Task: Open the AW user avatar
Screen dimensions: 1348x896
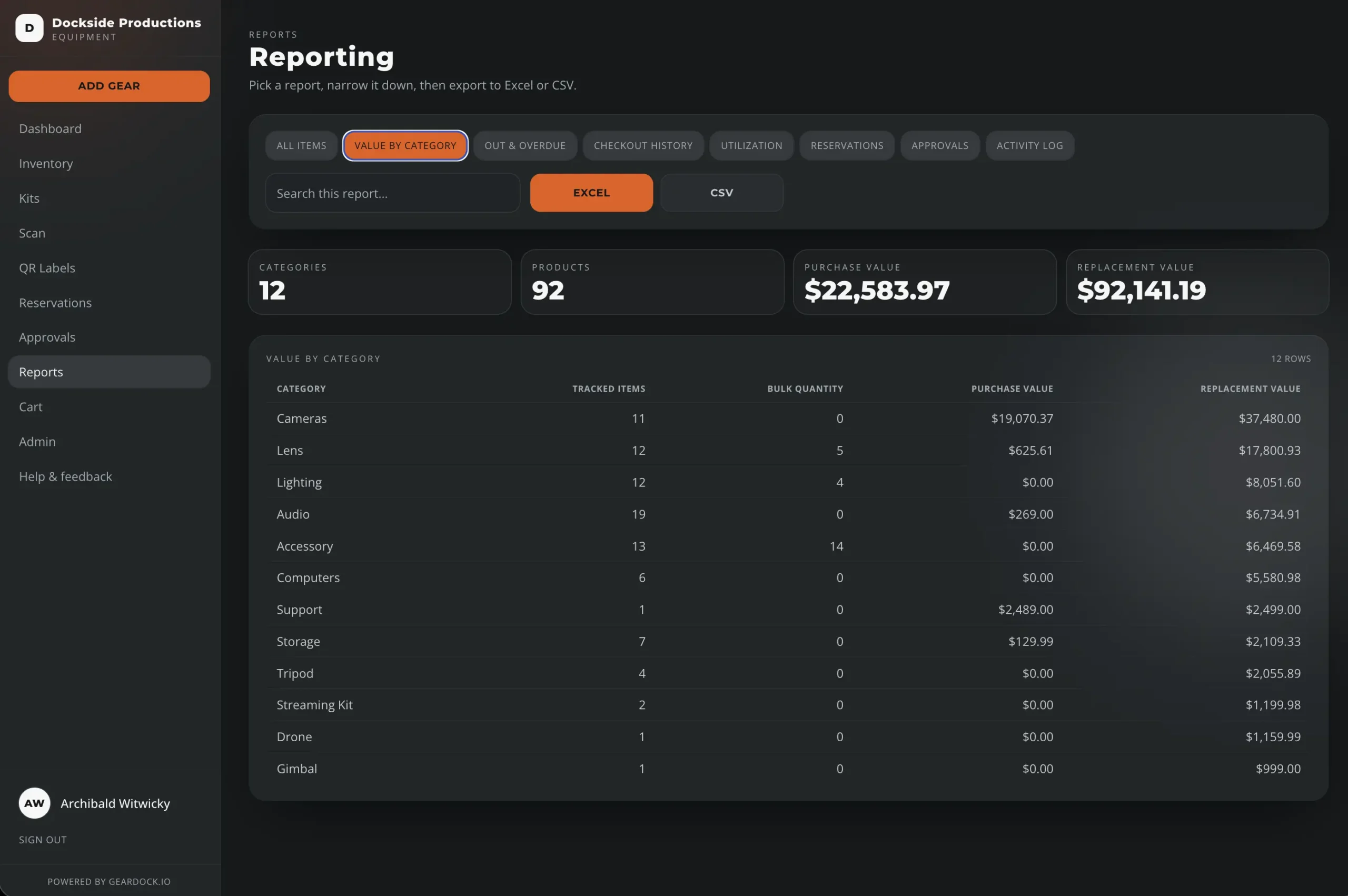Action: (34, 803)
